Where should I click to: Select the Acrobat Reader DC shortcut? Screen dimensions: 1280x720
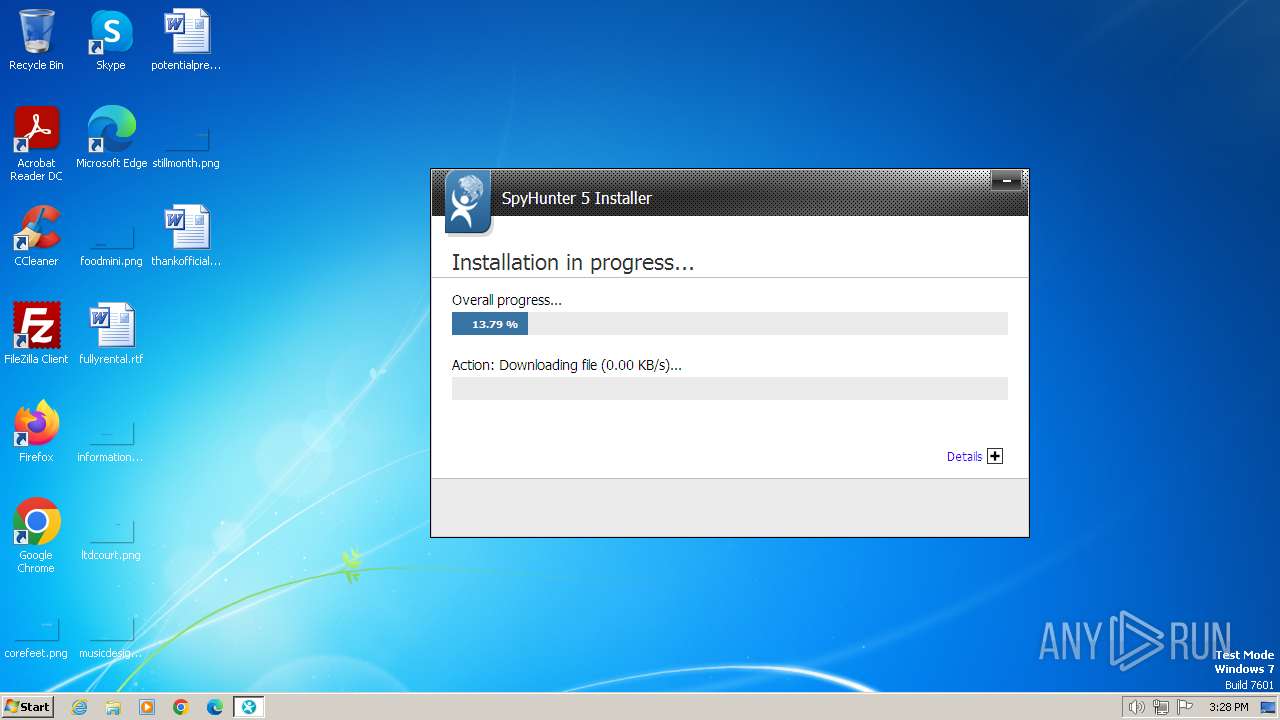(36, 145)
